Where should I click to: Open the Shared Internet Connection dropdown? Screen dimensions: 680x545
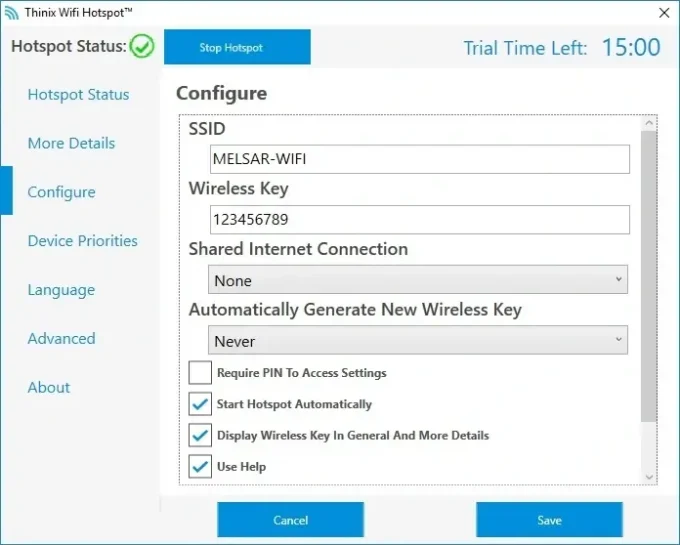pos(418,281)
